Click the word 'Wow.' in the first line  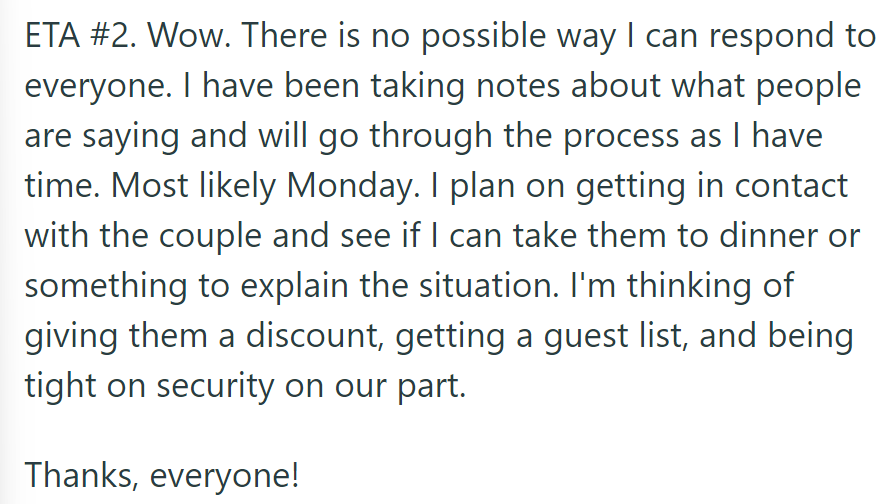189,35
